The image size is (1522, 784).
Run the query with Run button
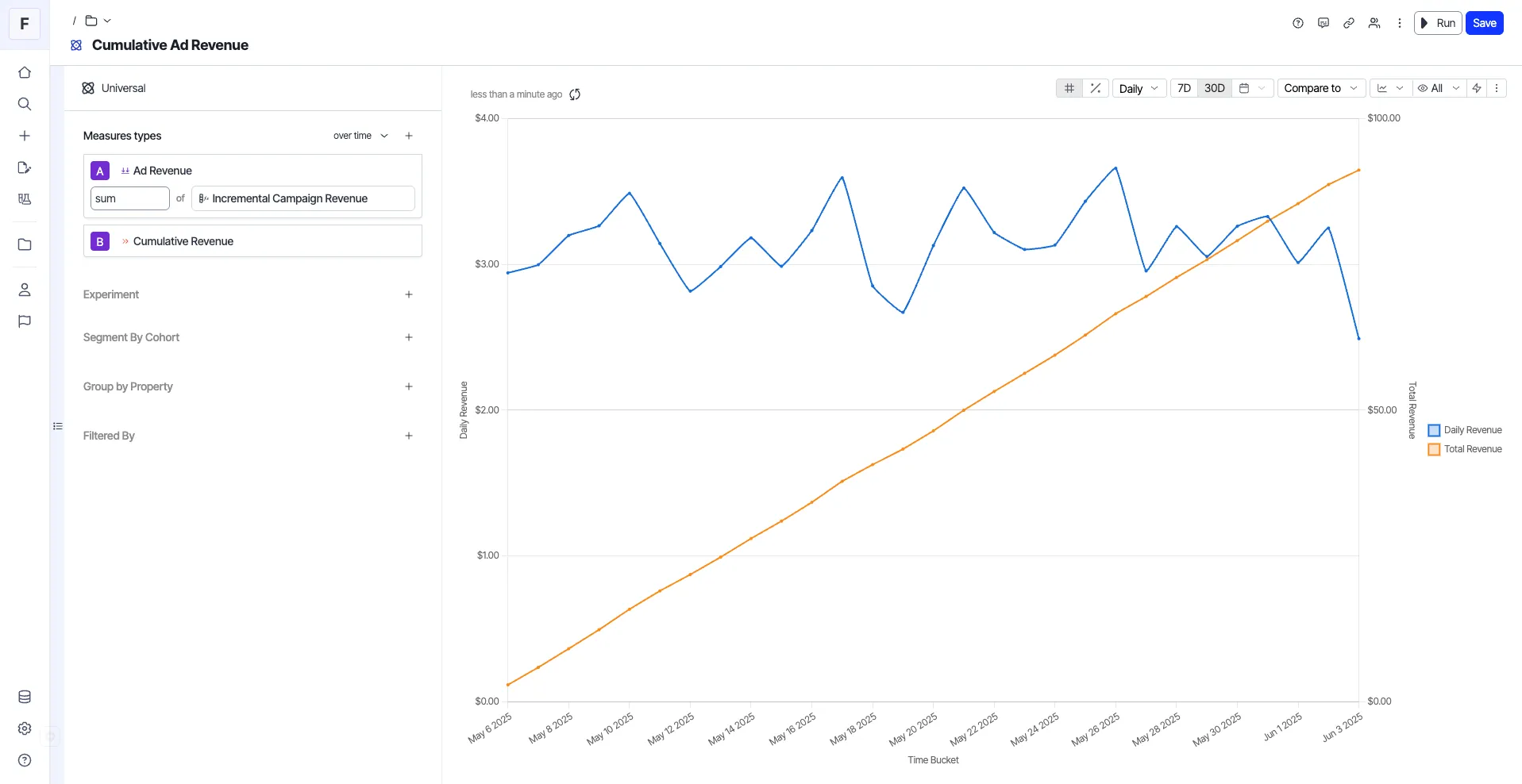coord(1438,23)
